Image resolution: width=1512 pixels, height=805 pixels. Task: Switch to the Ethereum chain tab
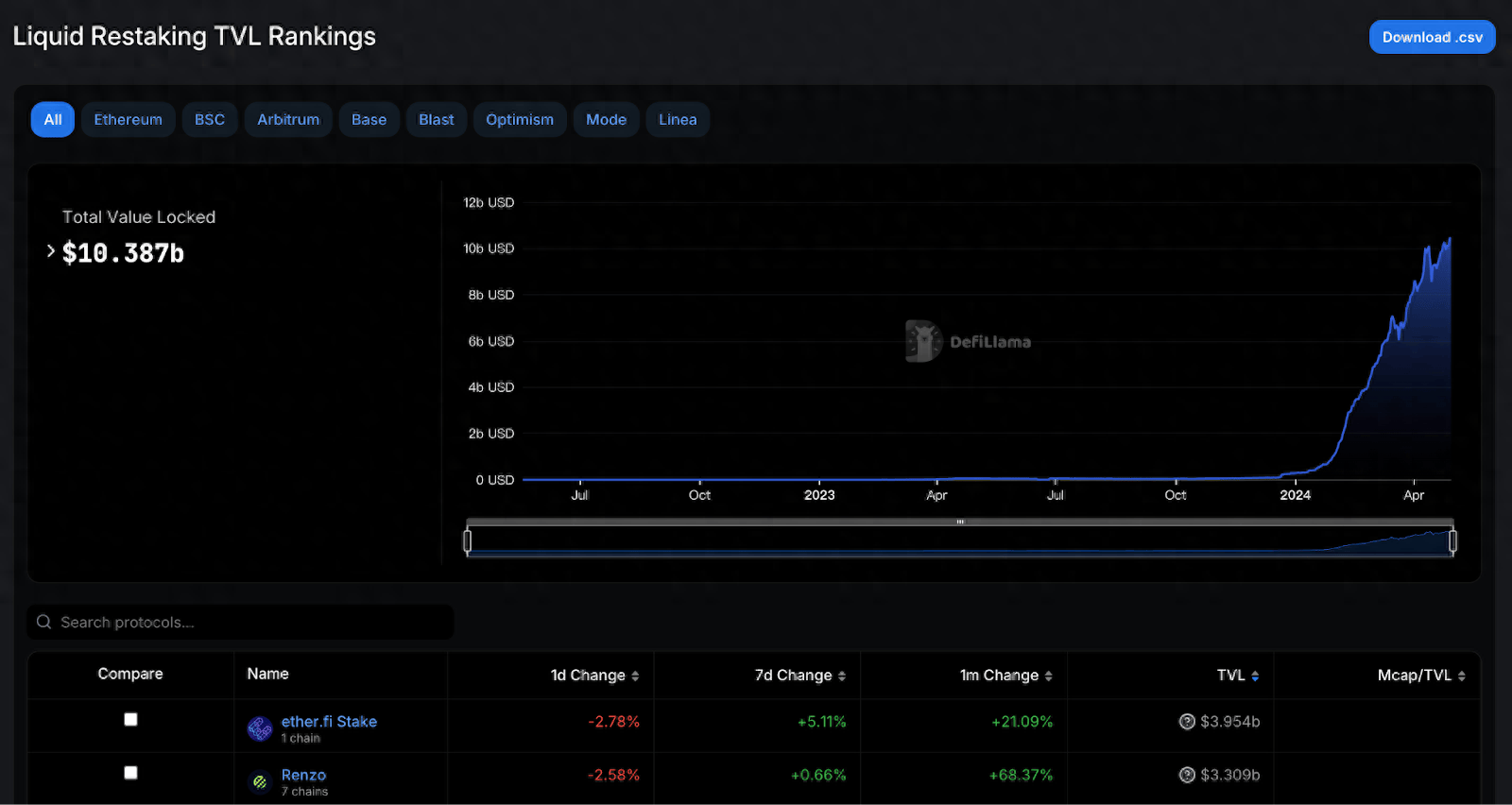(x=128, y=120)
